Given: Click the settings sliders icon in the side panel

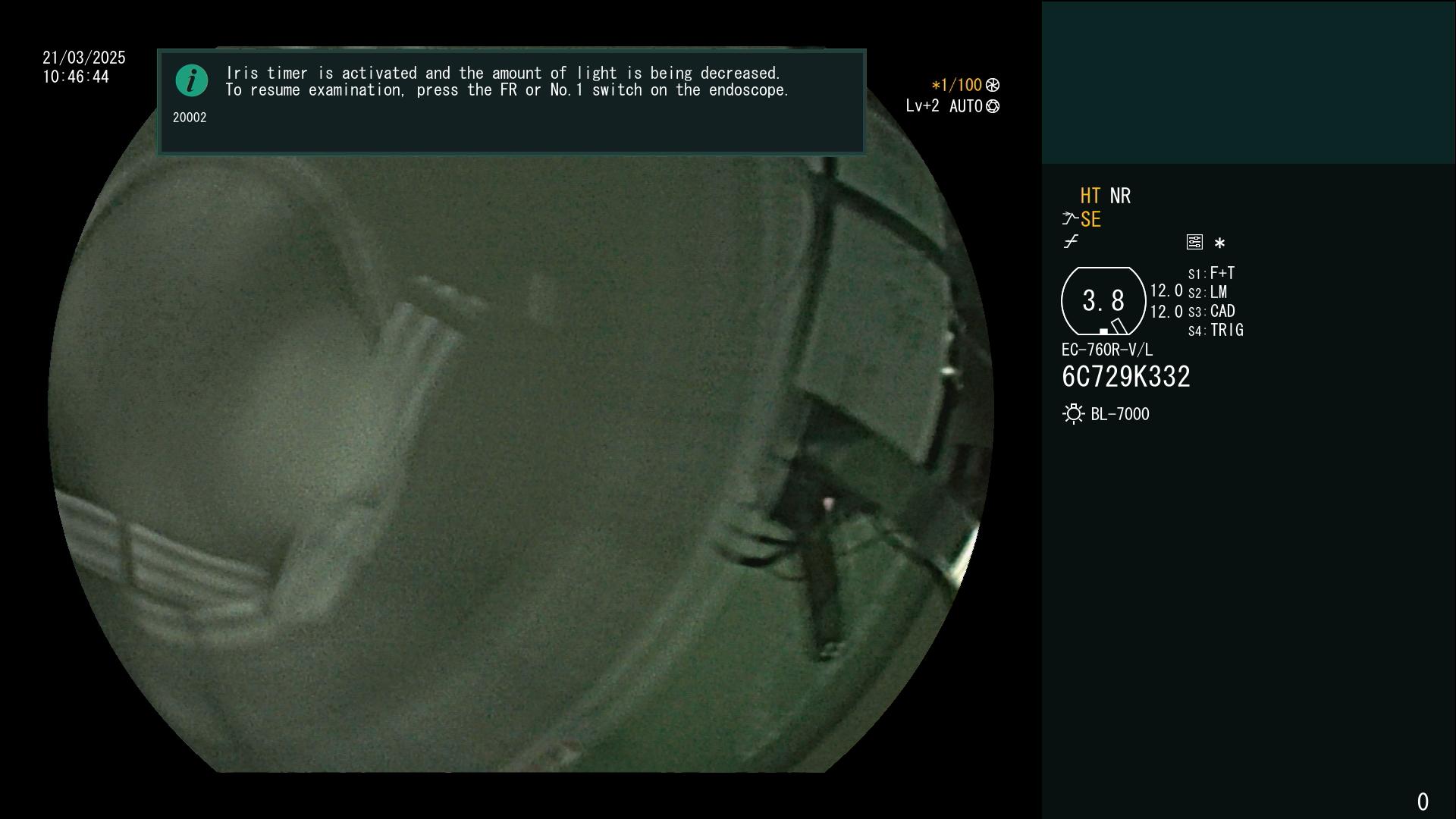Looking at the screenshot, I should click(1194, 242).
